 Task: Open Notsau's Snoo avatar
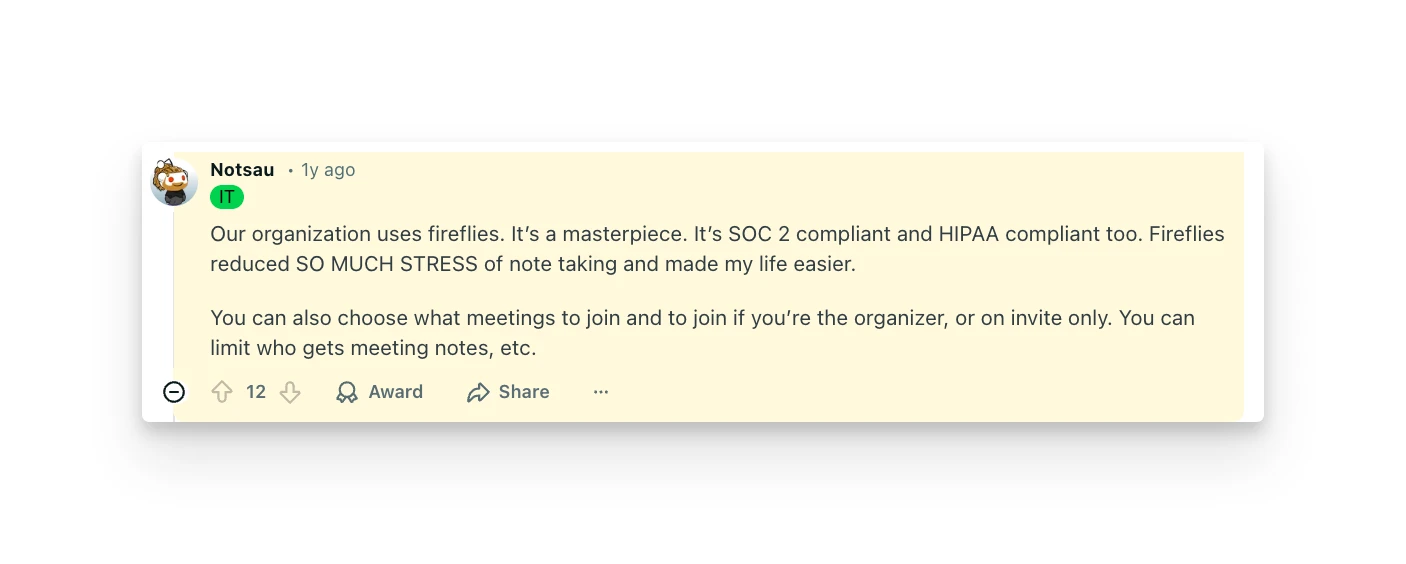click(x=174, y=183)
